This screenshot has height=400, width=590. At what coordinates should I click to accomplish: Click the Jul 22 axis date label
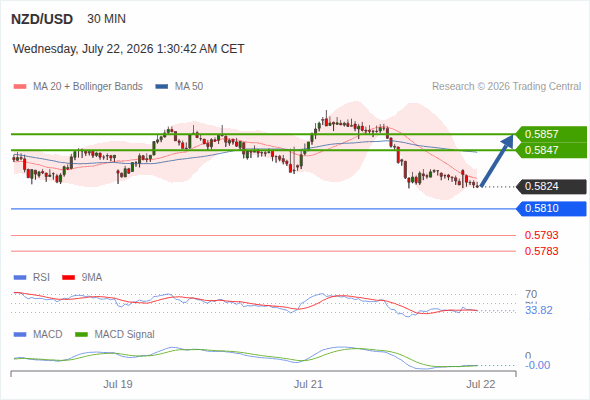(x=481, y=384)
